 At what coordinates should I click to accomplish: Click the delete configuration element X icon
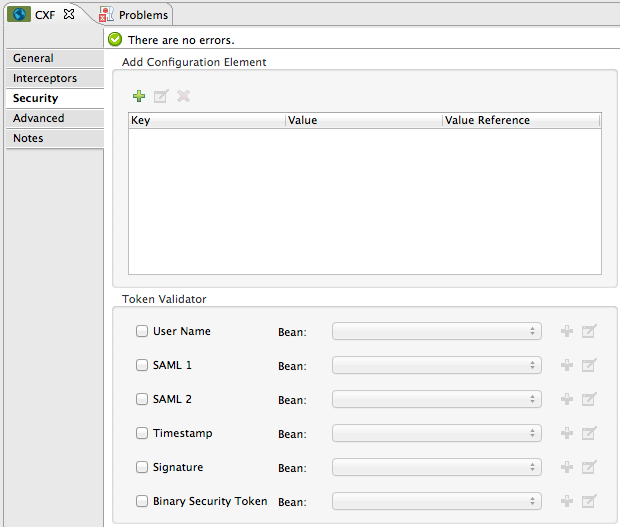tap(183, 96)
